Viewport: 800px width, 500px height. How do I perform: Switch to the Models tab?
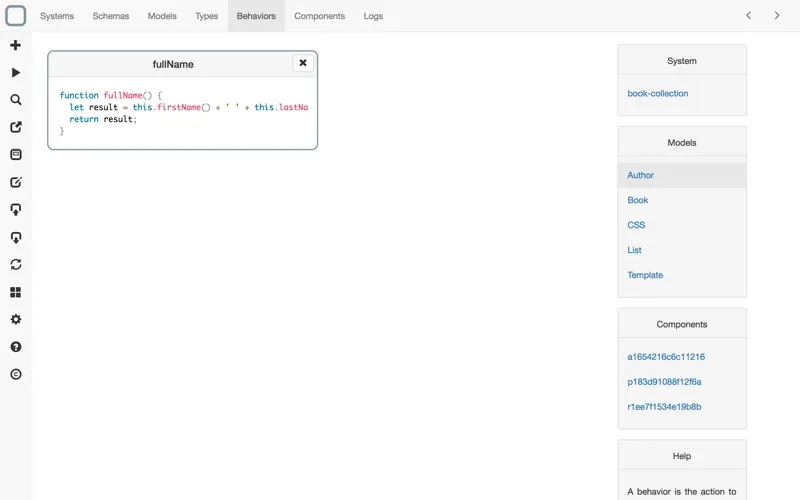point(162,16)
